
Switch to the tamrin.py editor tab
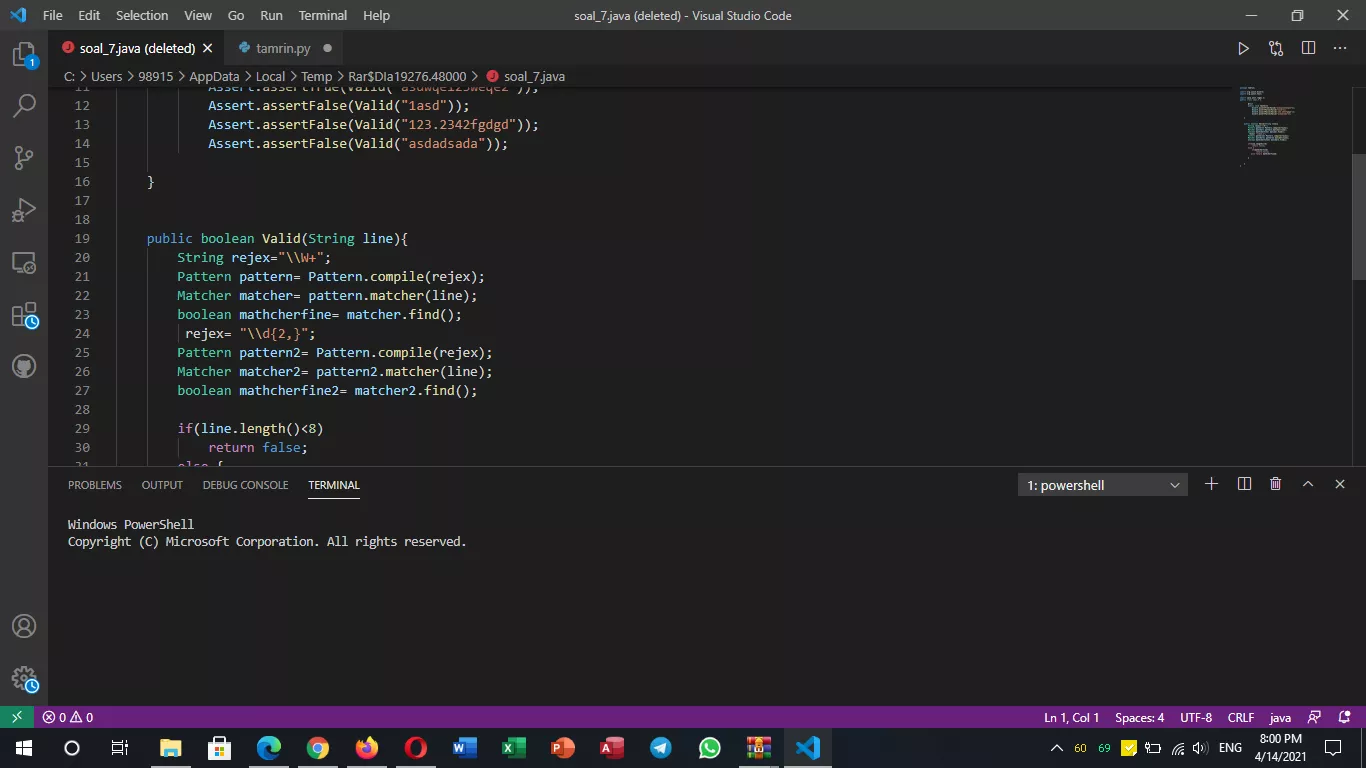pos(285,48)
